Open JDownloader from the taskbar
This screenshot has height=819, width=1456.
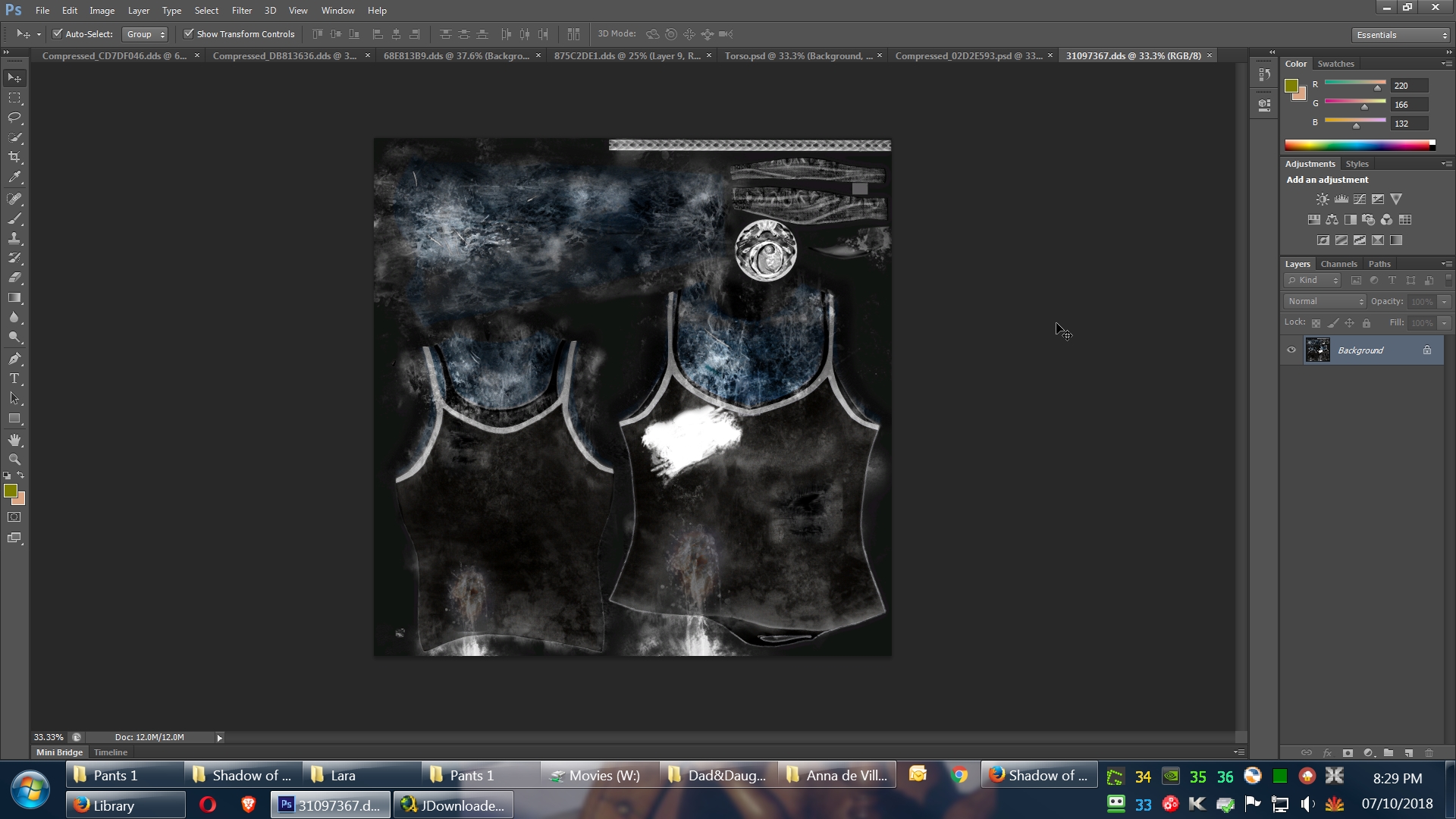coord(453,805)
